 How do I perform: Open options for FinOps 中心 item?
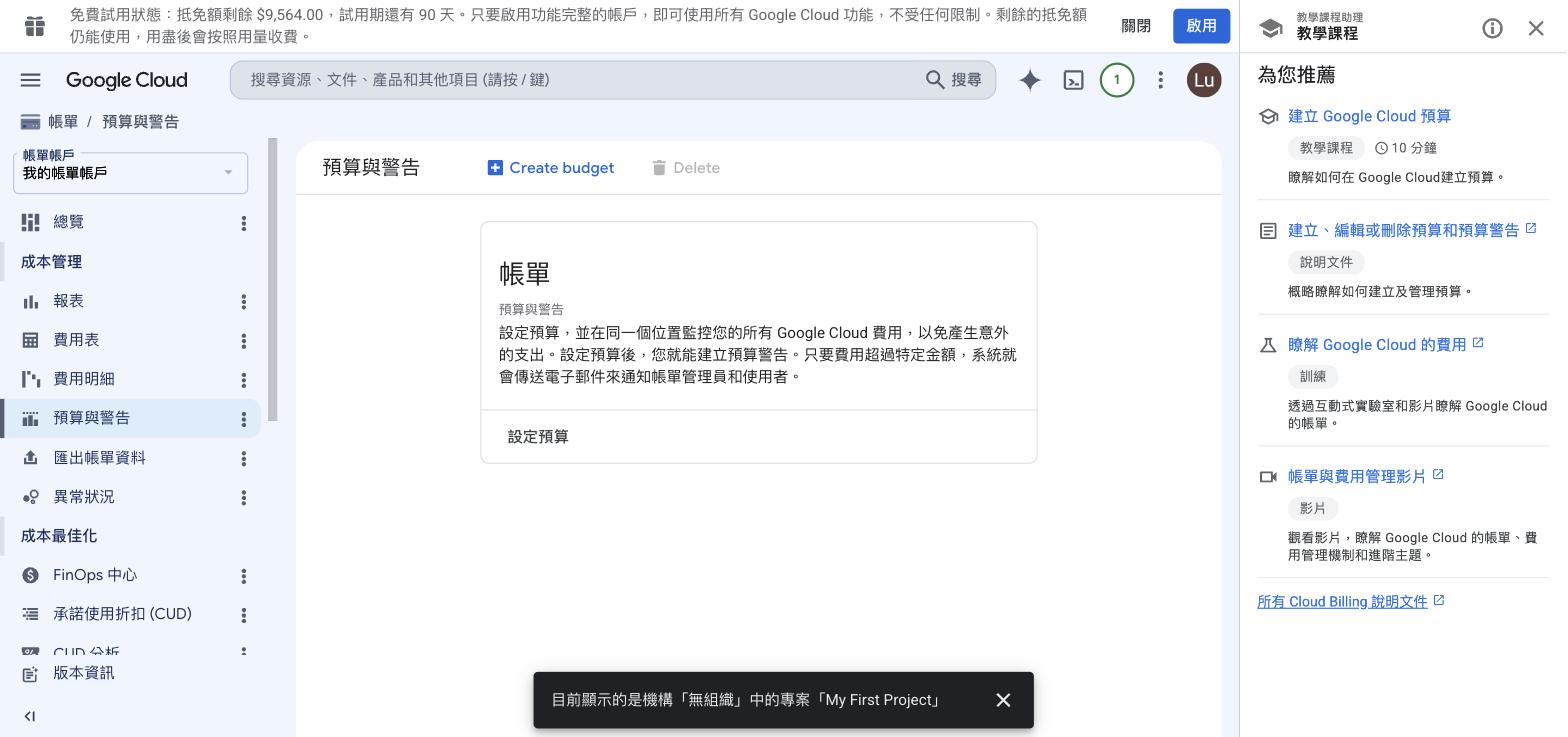[243, 576]
